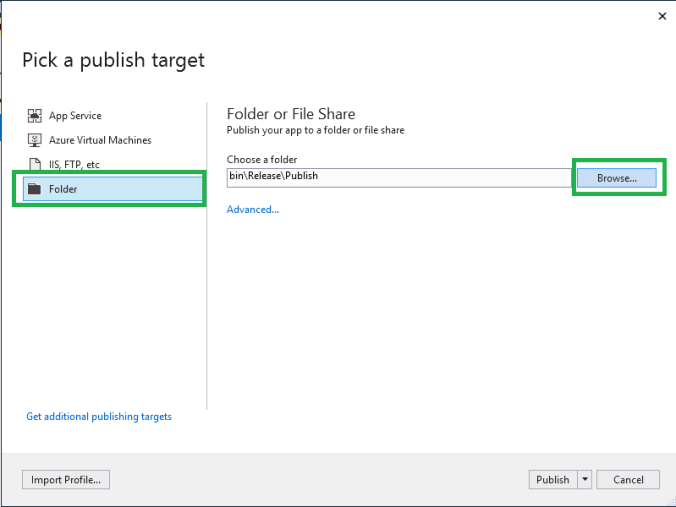Choose the Azure Virtual Machines target

click(100, 140)
